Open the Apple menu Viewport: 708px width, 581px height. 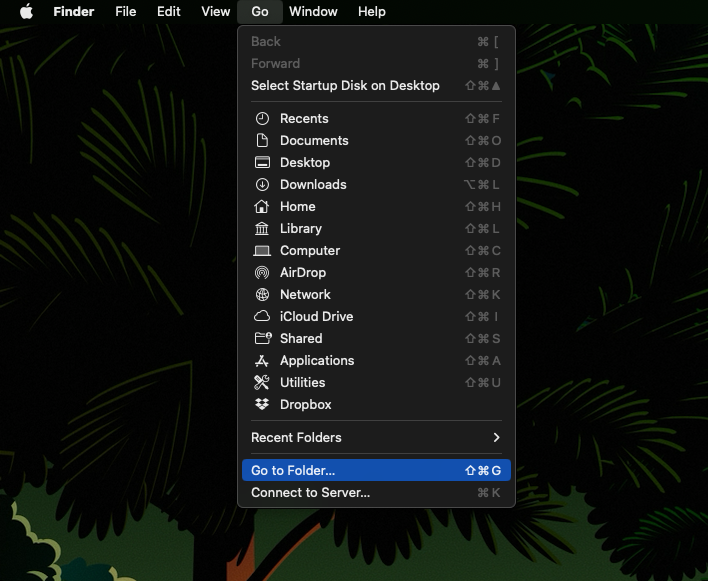pyautogui.click(x=26, y=12)
